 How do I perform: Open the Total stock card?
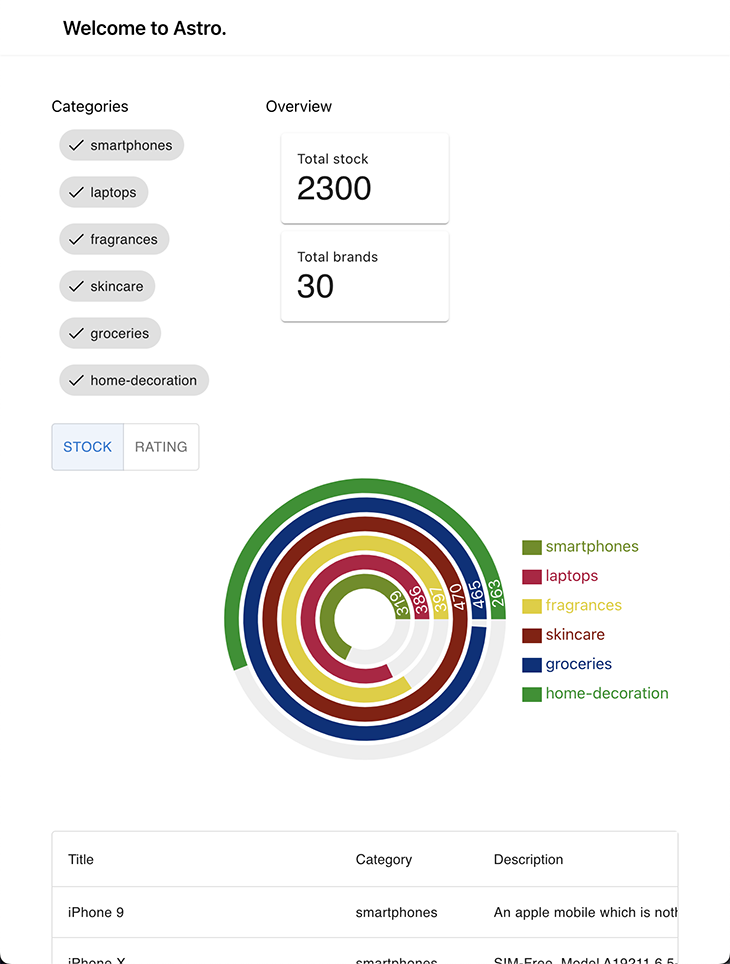tap(365, 178)
